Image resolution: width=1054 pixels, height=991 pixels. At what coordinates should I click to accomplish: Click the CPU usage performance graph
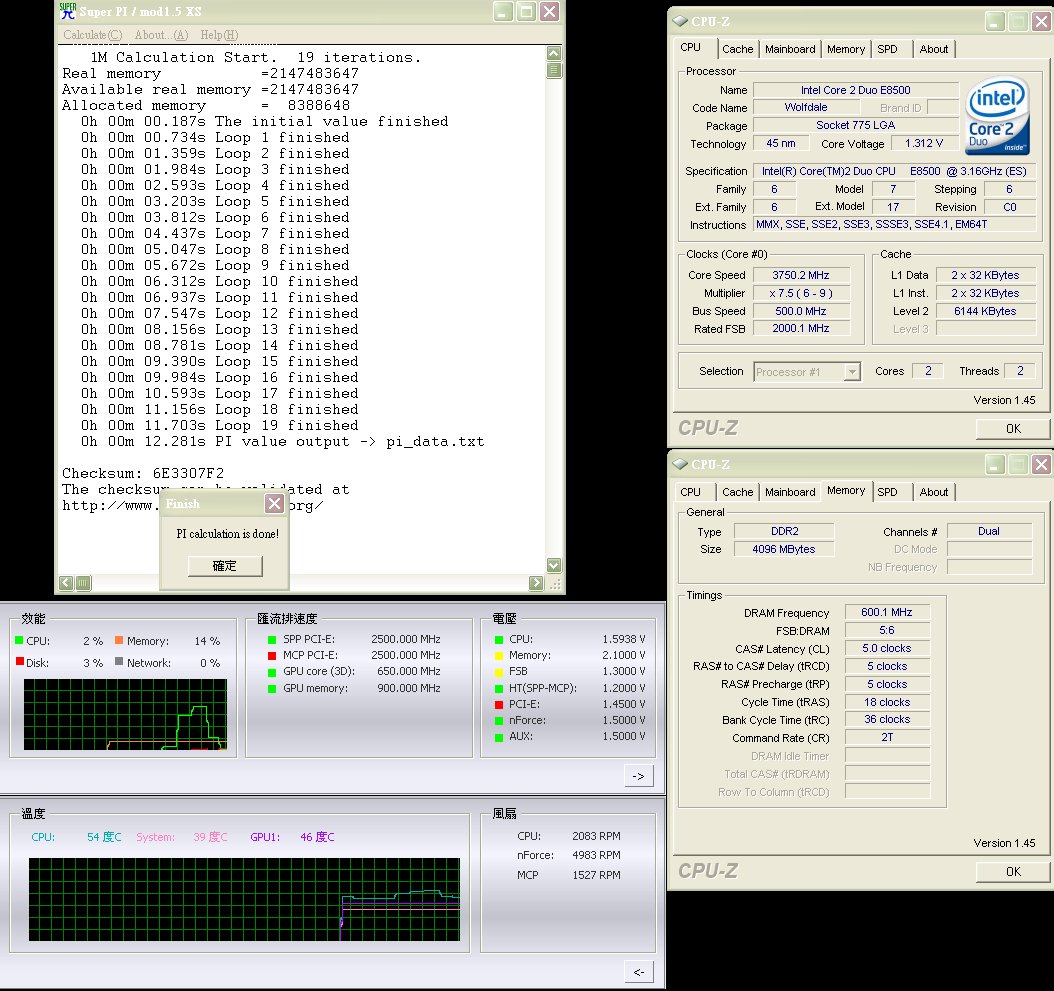[125, 714]
